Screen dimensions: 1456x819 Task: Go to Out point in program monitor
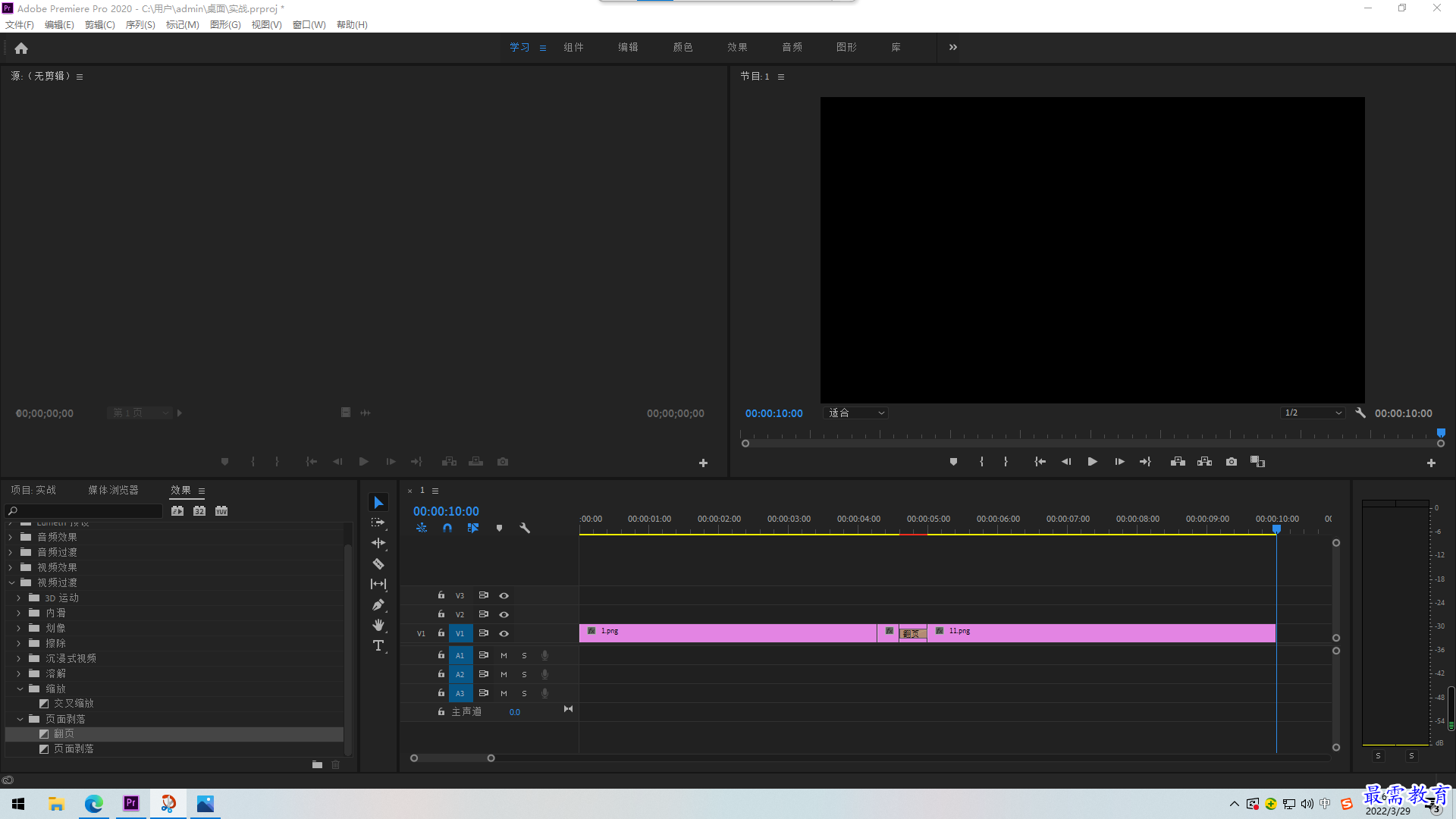(1145, 461)
